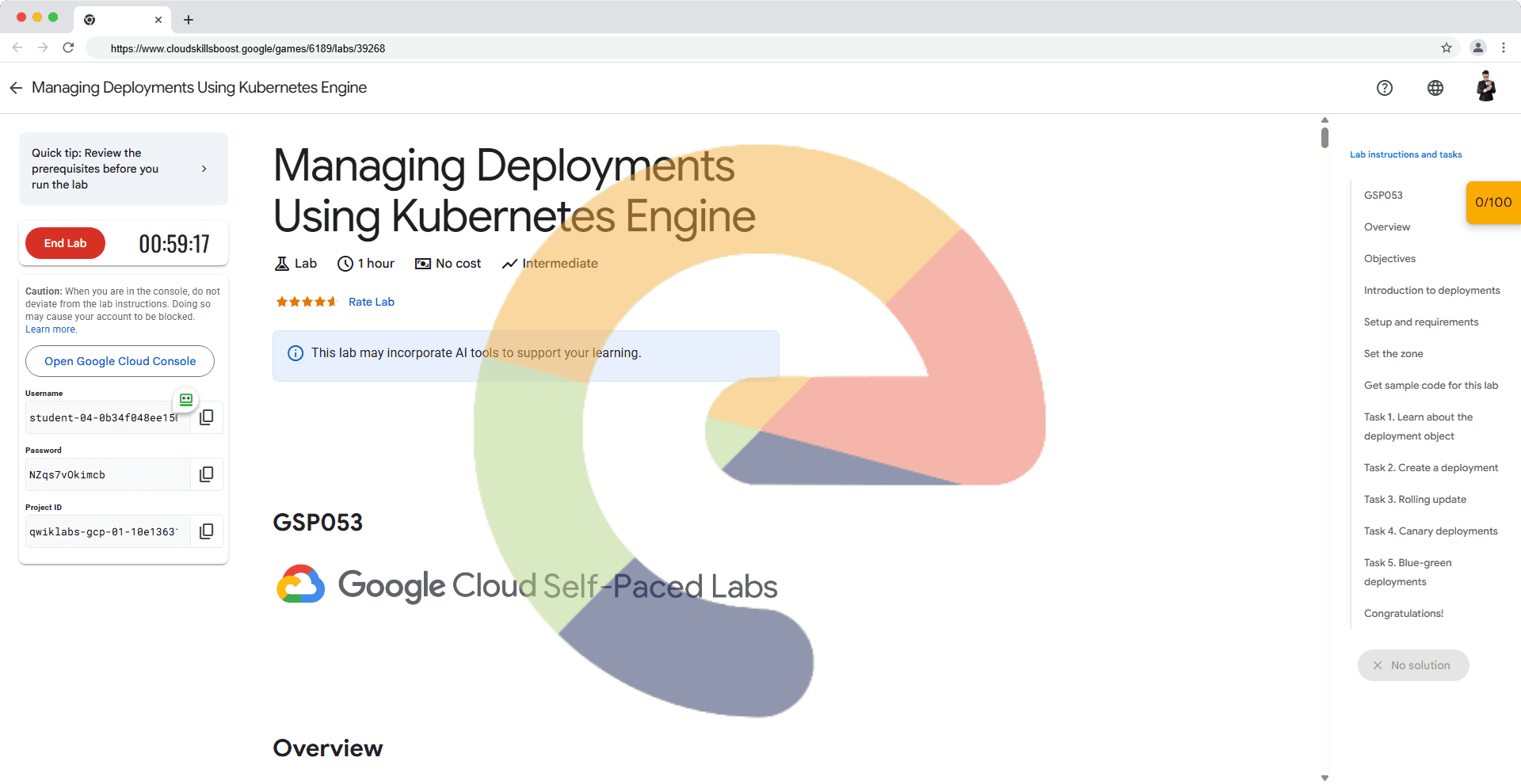1521x784 pixels.
Task: Click the Project ID field
Action: pos(108,531)
